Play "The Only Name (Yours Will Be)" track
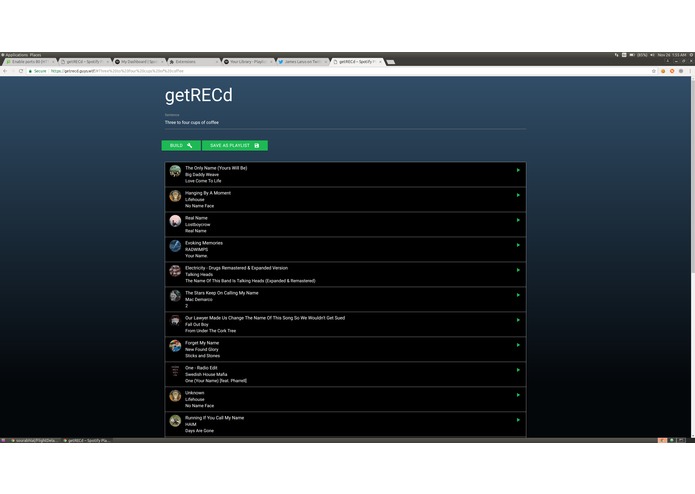The image size is (695, 494). 518,170
